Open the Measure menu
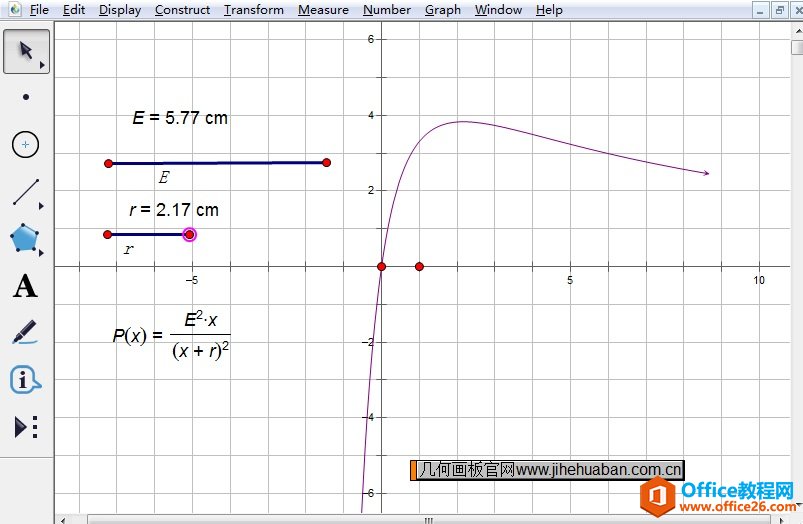 coord(323,10)
